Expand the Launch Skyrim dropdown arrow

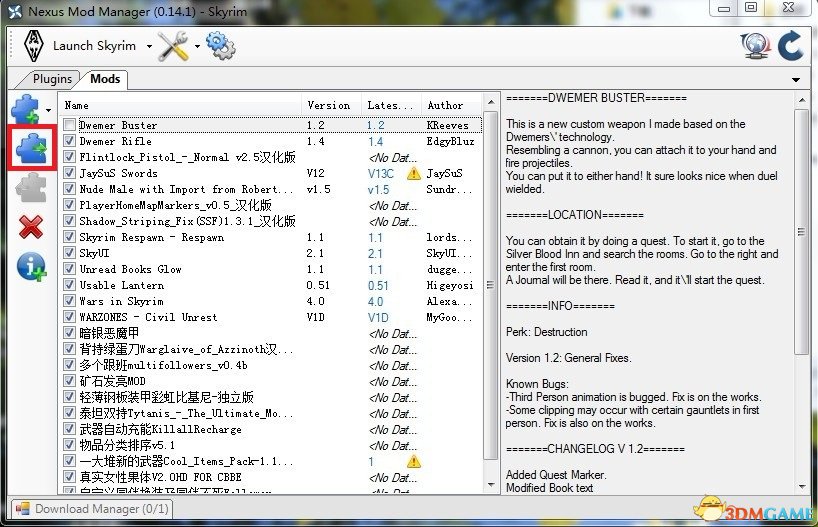click(149, 46)
